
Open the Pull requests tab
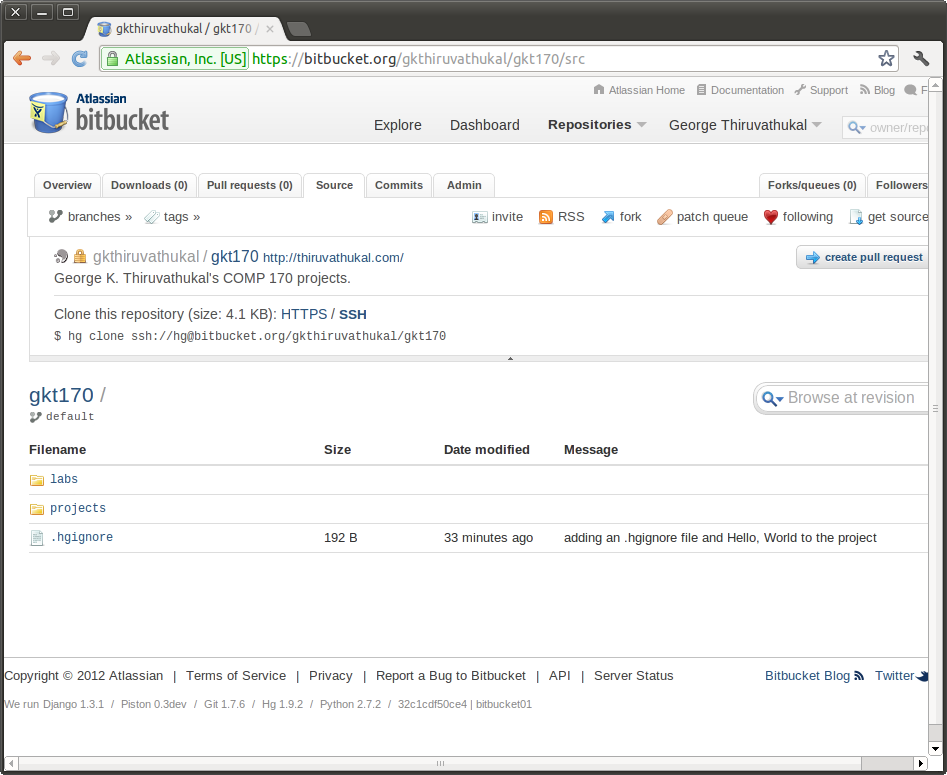(x=250, y=185)
